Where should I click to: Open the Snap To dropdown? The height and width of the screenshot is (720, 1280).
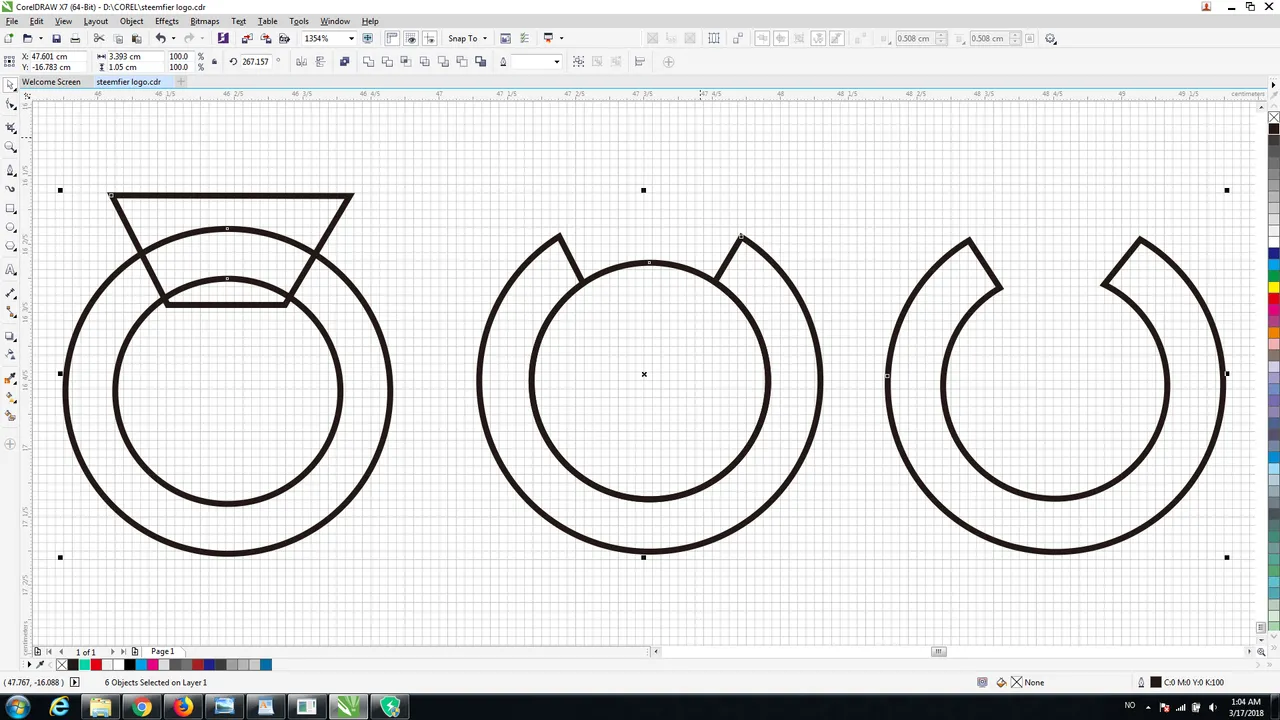467,38
